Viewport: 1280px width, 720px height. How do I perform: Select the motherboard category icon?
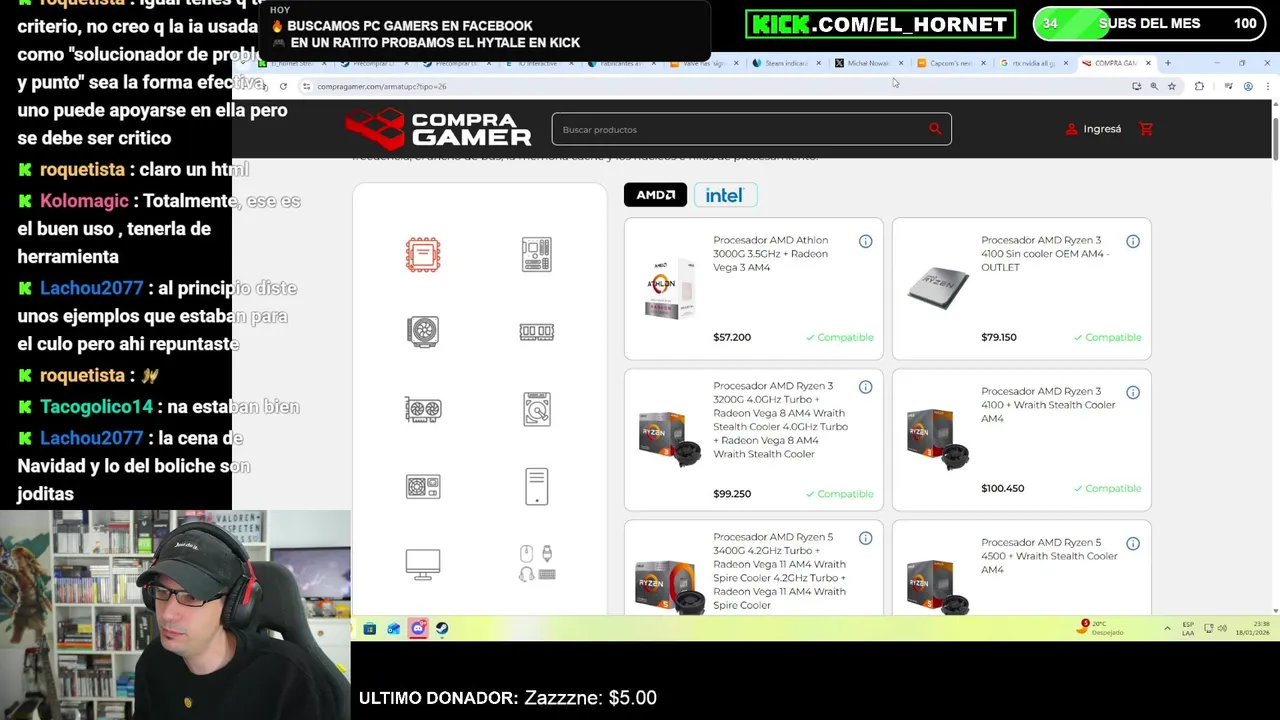[537, 255]
